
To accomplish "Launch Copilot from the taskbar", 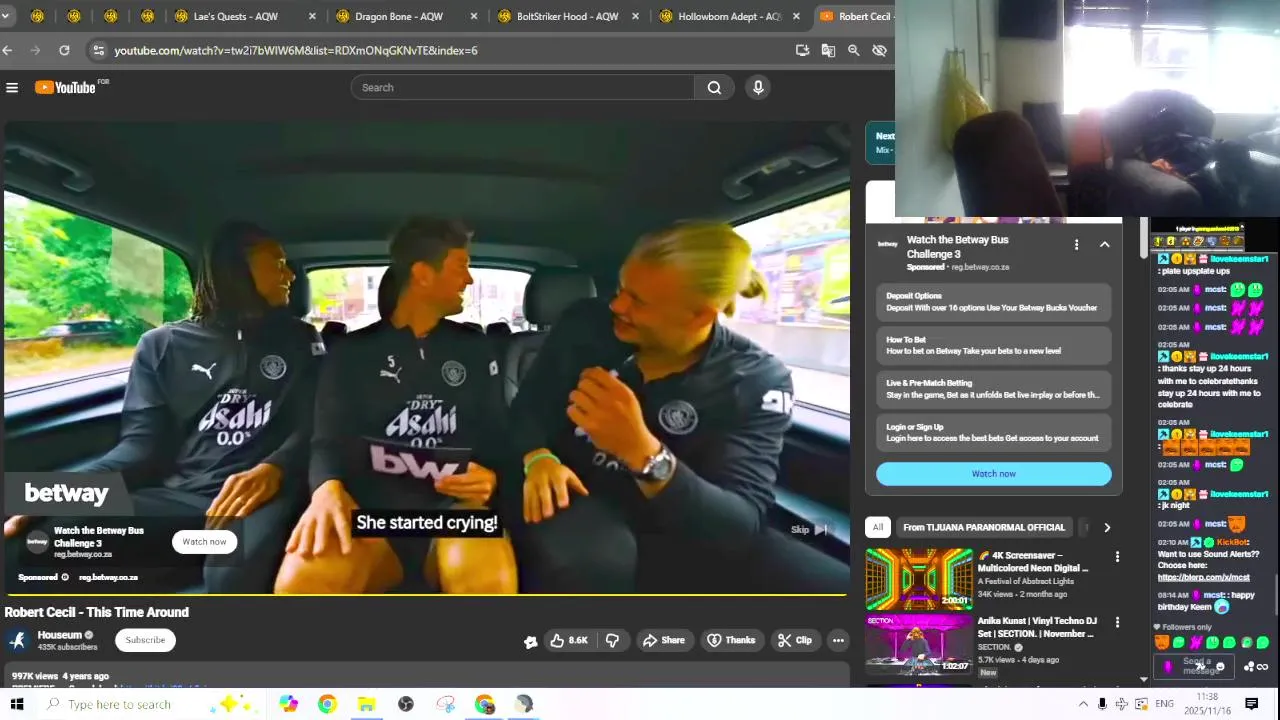I will (x=288, y=704).
